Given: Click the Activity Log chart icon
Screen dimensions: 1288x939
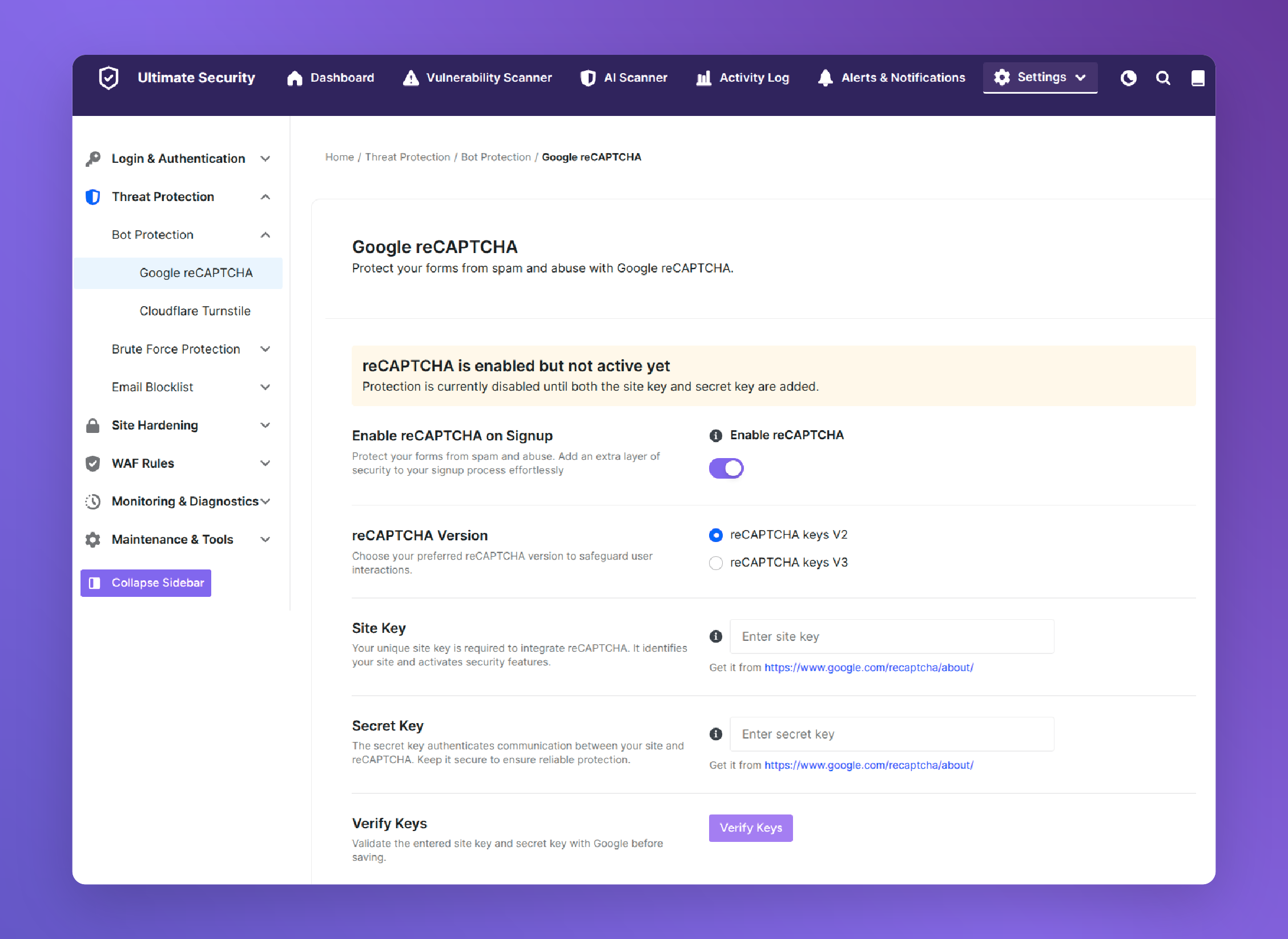Looking at the screenshot, I should tap(704, 78).
